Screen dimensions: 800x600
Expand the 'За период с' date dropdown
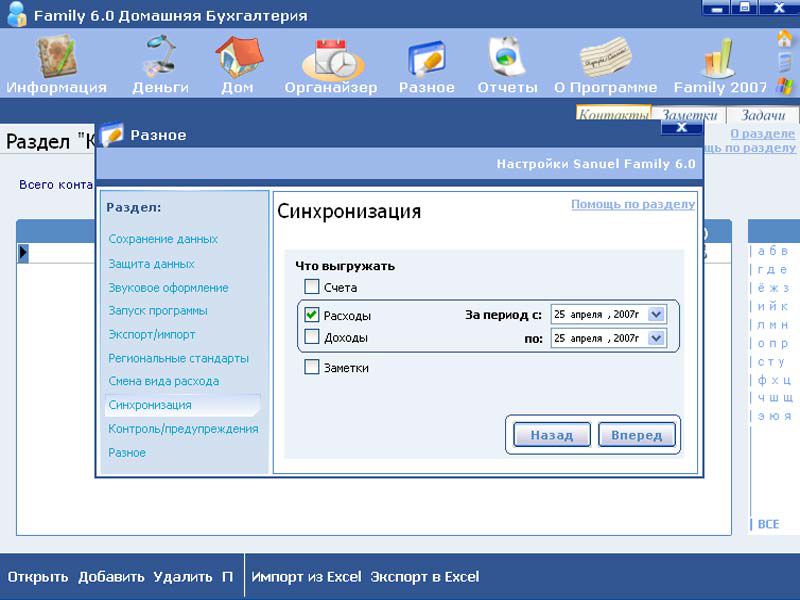pos(656,314)
